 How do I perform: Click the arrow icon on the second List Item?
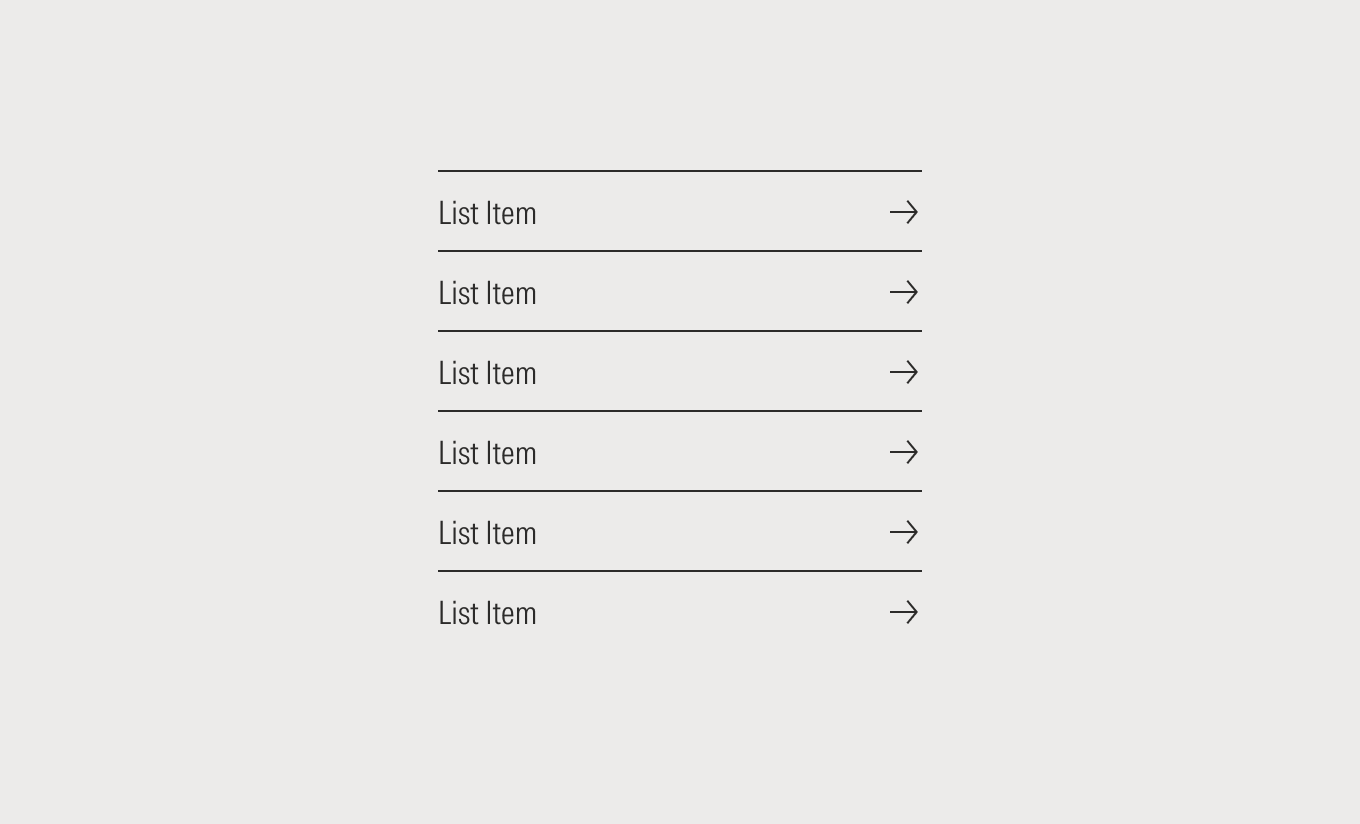[904, 292]
